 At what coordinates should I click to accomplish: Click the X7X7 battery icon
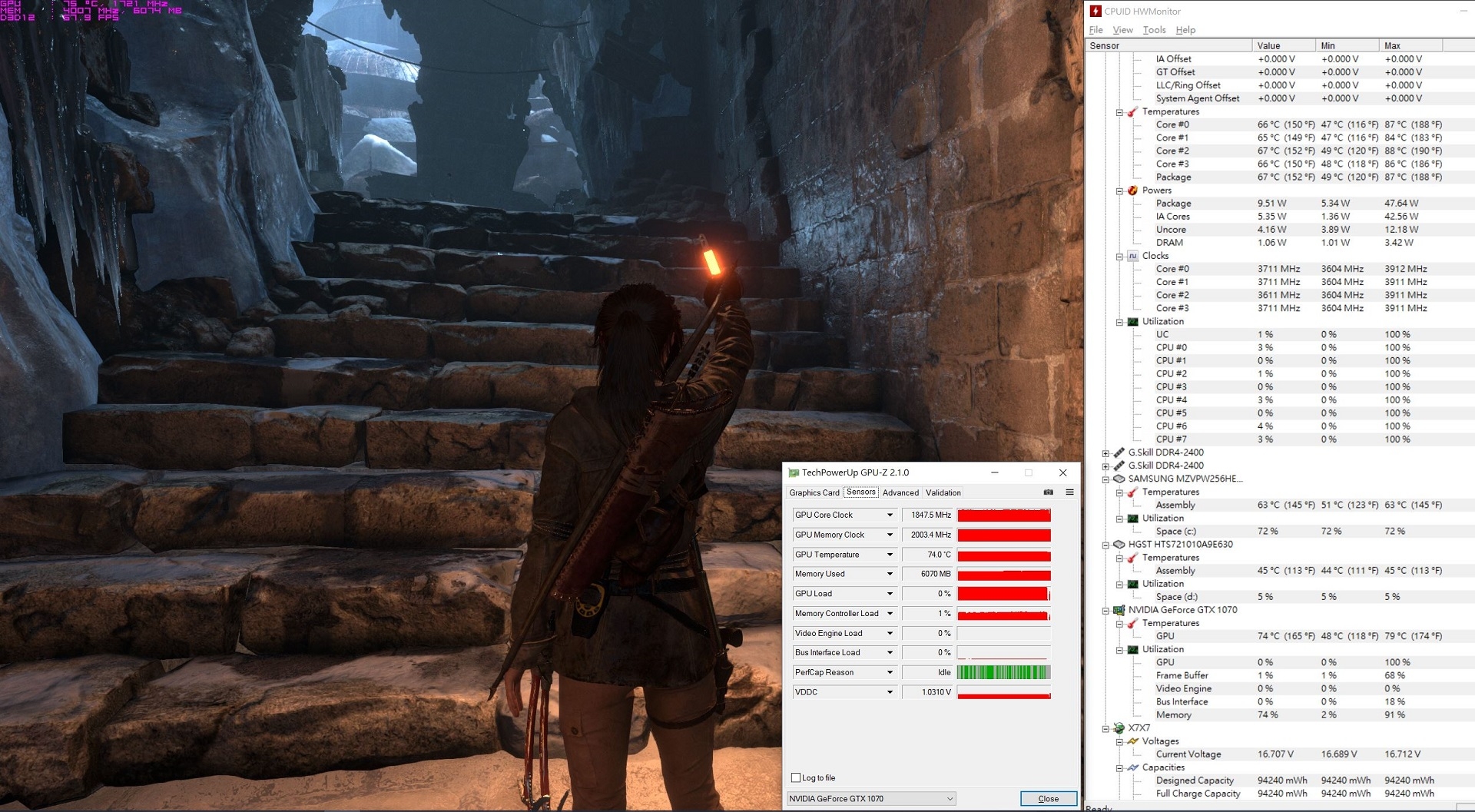(x=1119, y=728)
